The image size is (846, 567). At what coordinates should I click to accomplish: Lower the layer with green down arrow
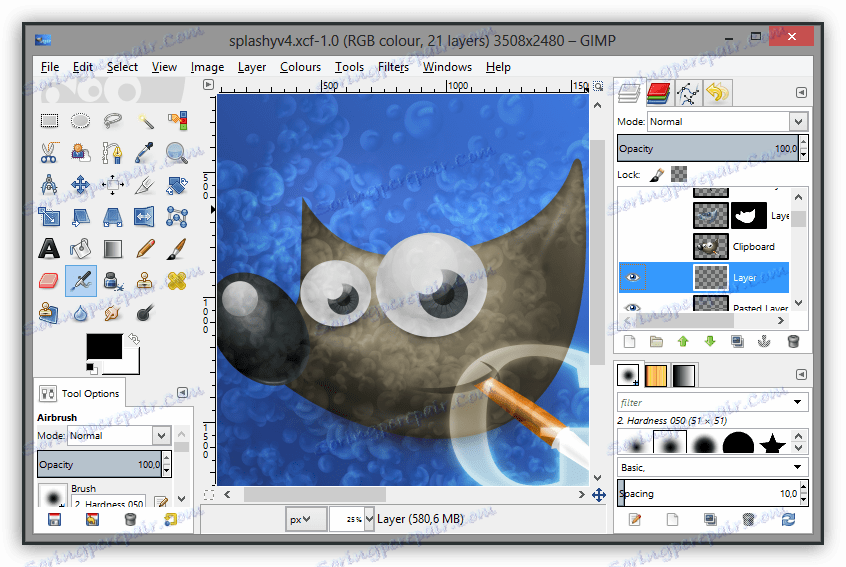[710, 341]
